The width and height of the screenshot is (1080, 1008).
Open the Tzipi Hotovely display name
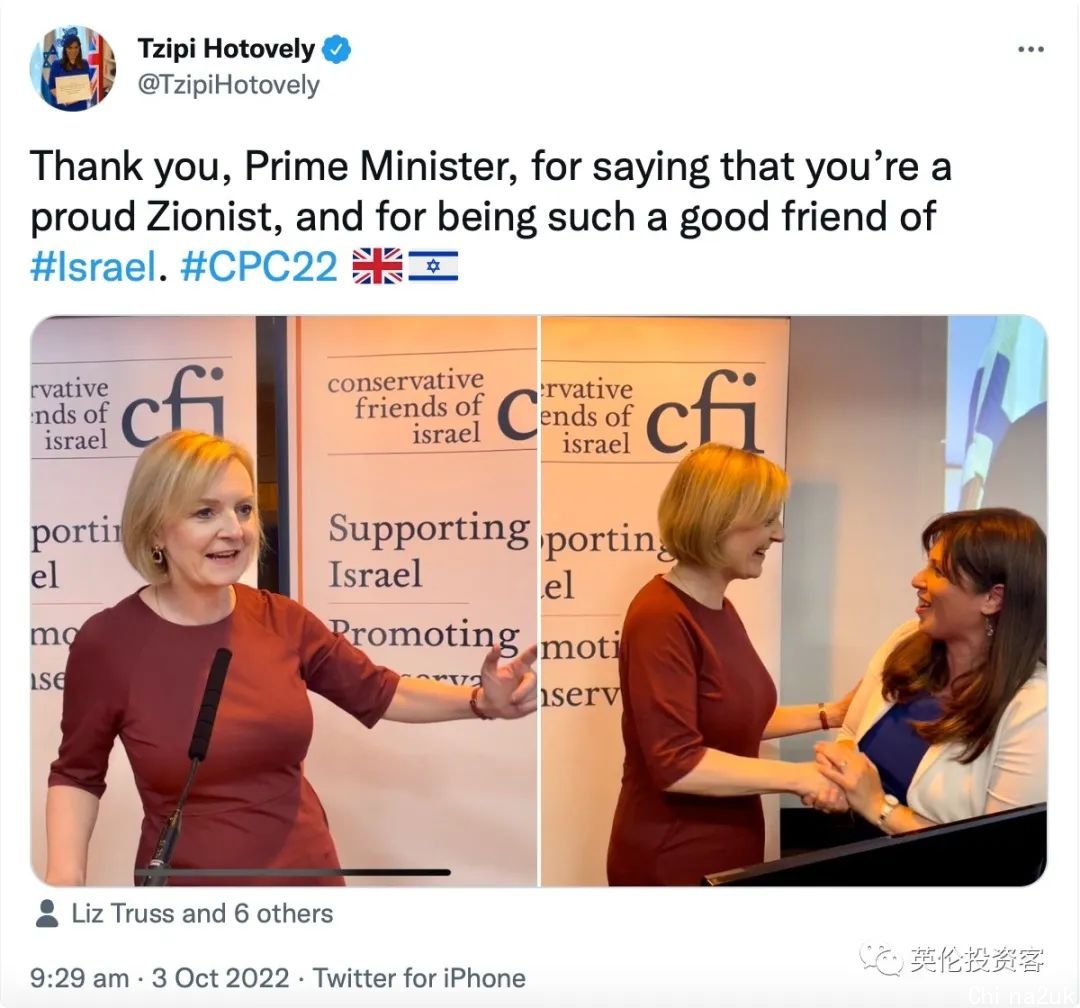[226, 49]
